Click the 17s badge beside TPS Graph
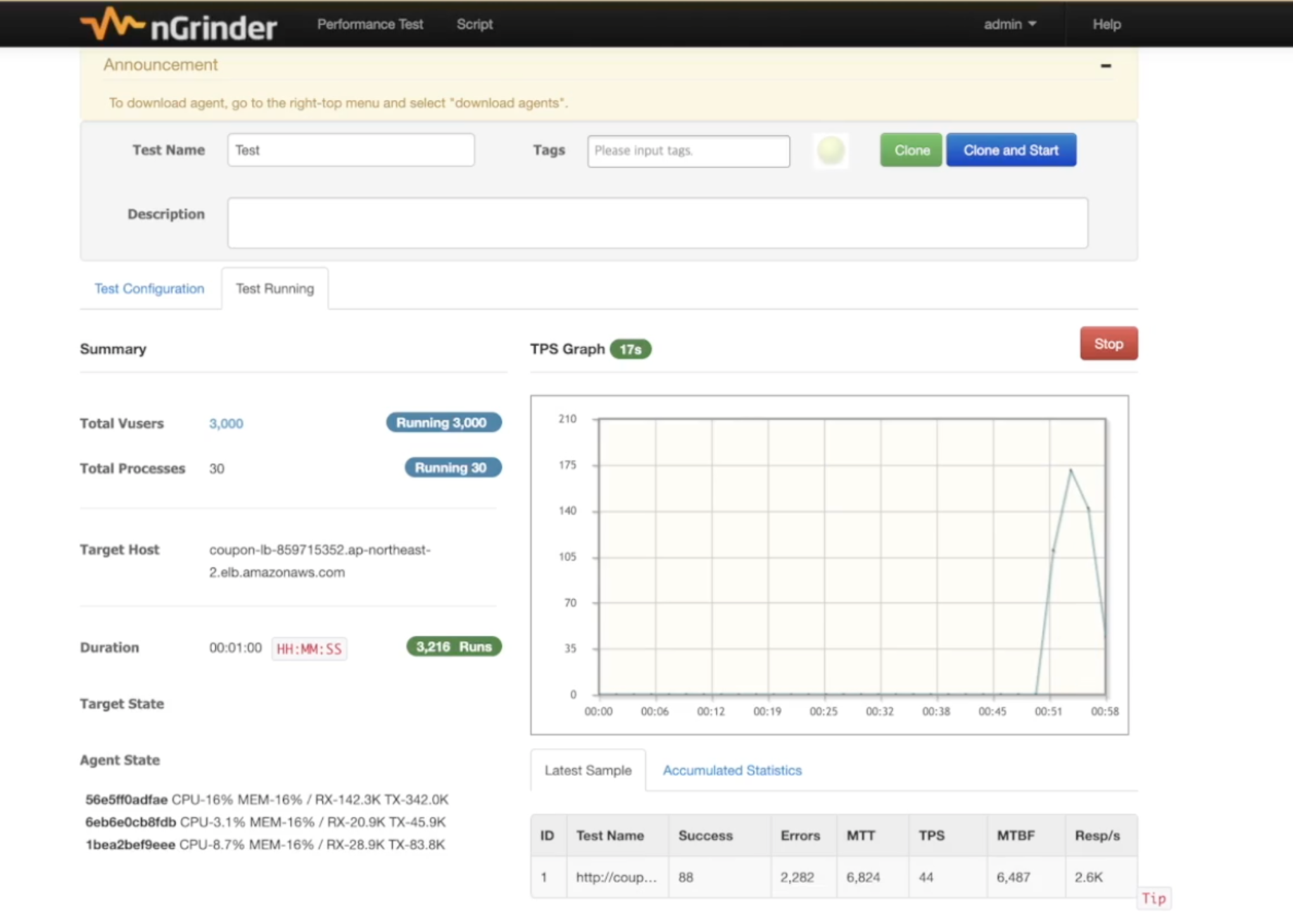This screenshot has height=924, width=1293. tap(630, 349)
